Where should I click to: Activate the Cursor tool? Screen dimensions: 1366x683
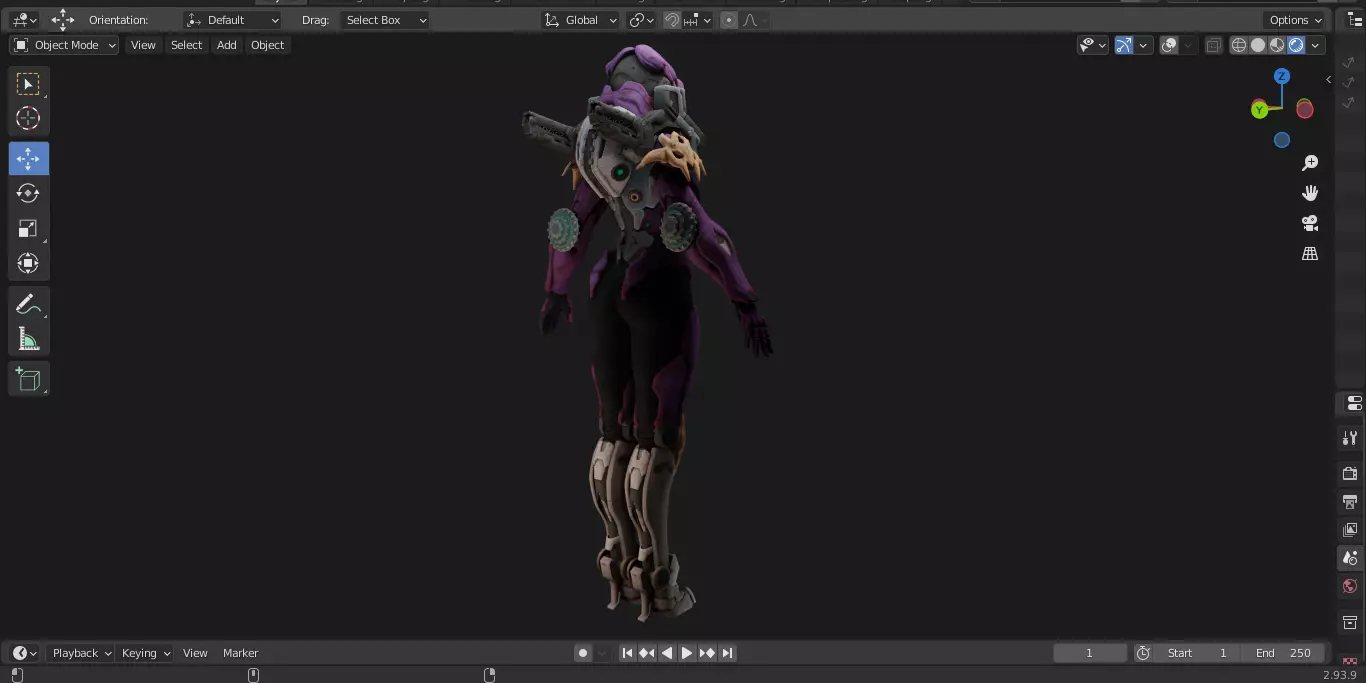coord(28,118)
